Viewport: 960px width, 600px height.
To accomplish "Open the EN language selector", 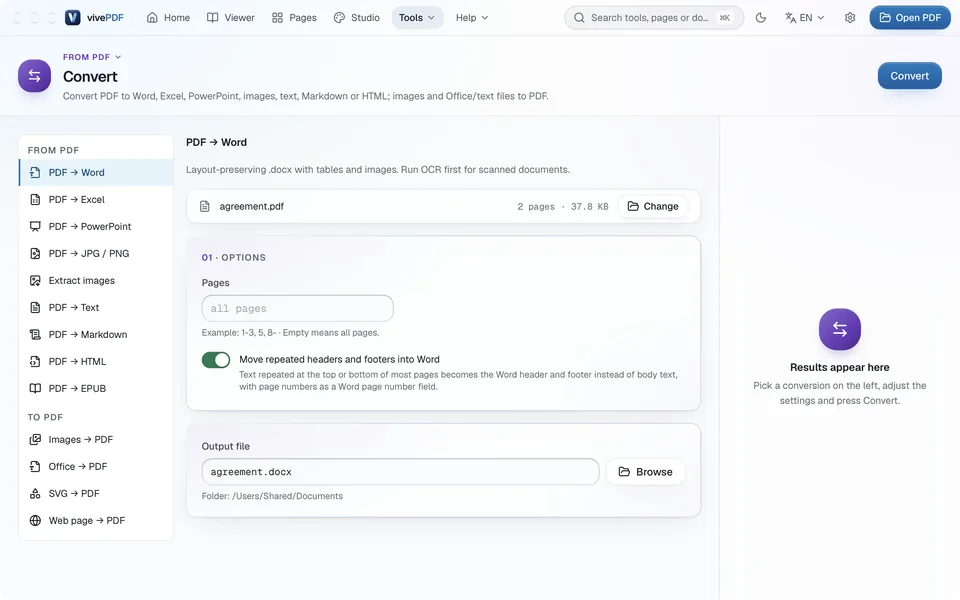I will tap(804, 18).
